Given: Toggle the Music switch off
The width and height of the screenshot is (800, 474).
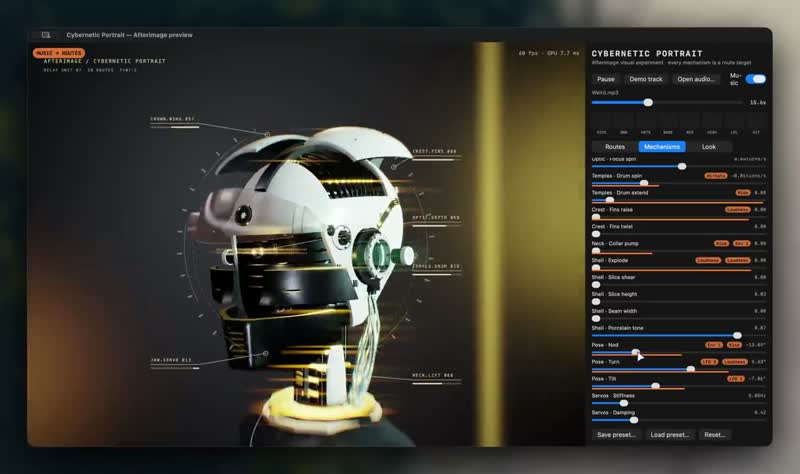Looking at the screenshot, I should 755,79.
